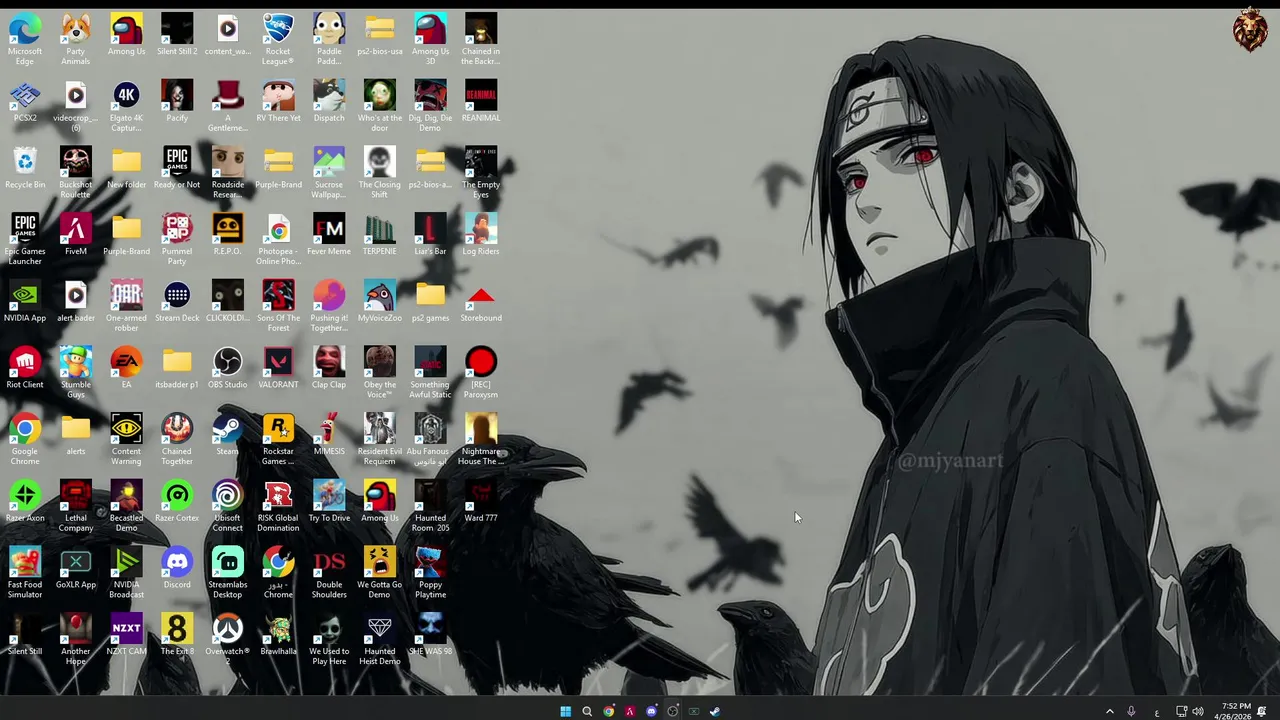The width and height of the screenshot is (1280, 720).
Task: Click the Razer Axon shortcut
Action: pyautogui.click(x=25, y=502)
